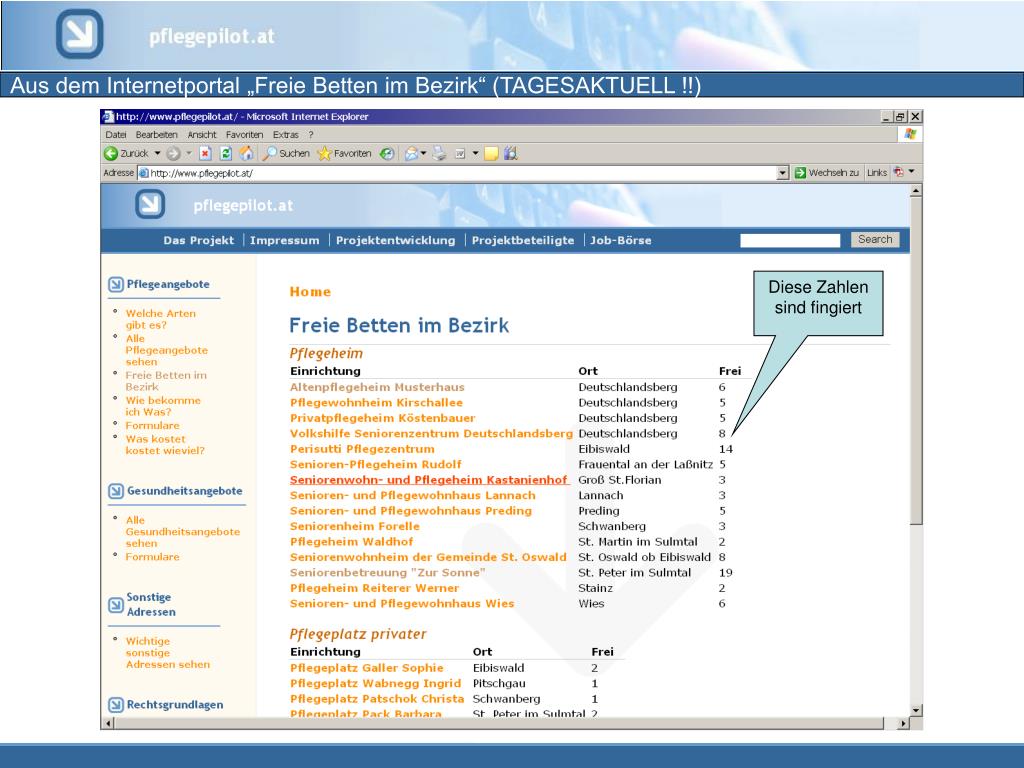The width and height of the screenshot is (1024, 768).
Task: Open the Bearbeiten menu
Action: point(157,135)
